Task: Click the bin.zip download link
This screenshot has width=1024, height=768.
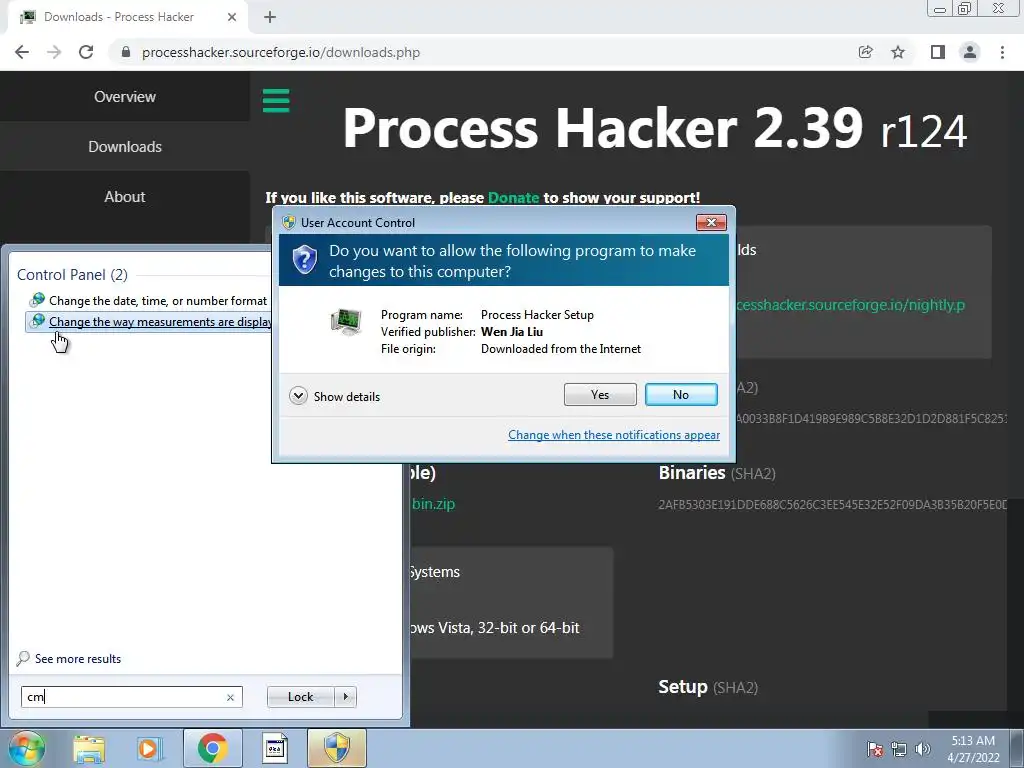Action: (433, 504)
